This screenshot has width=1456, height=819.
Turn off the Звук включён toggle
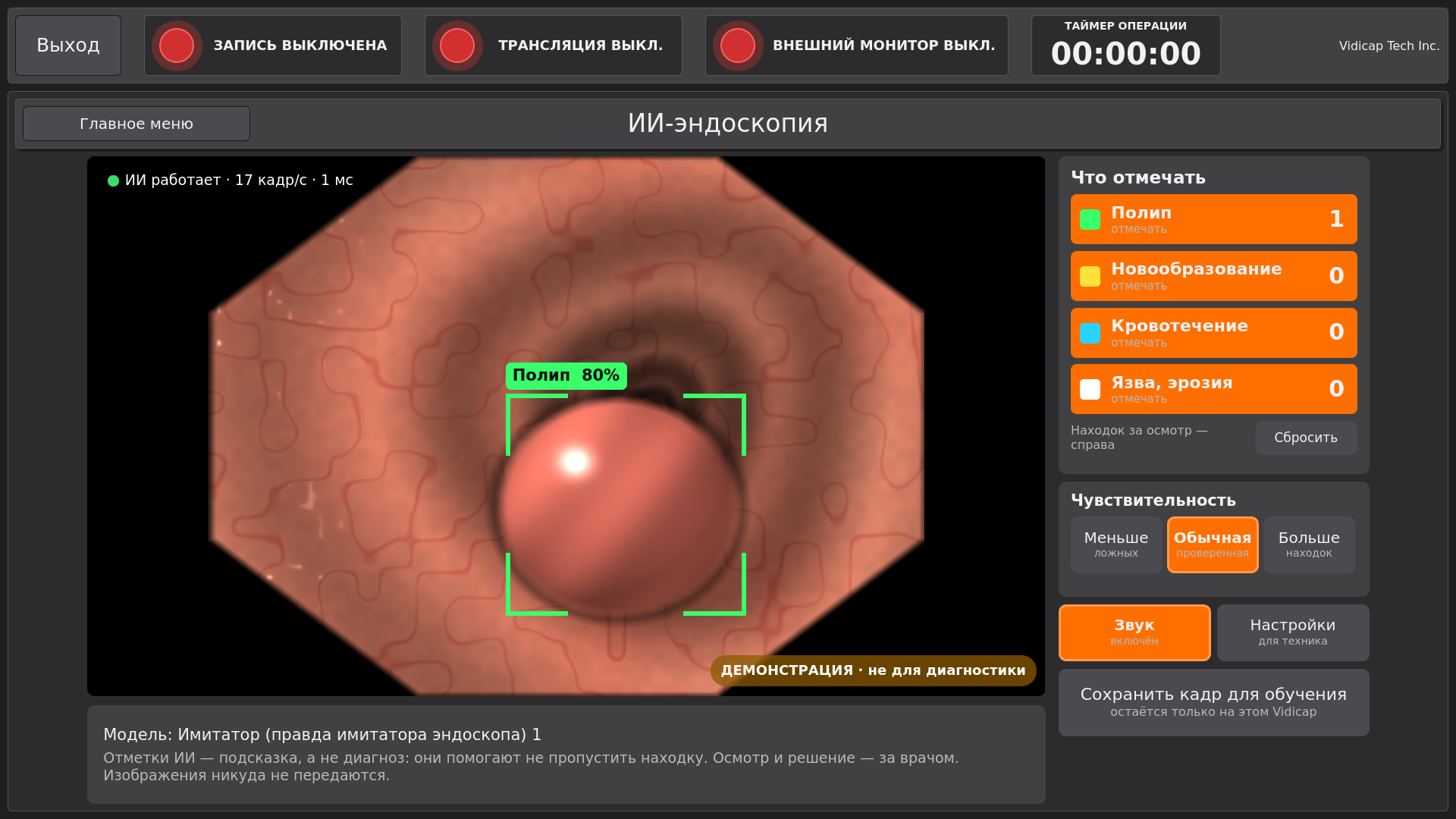click(x=1134, y=632)
